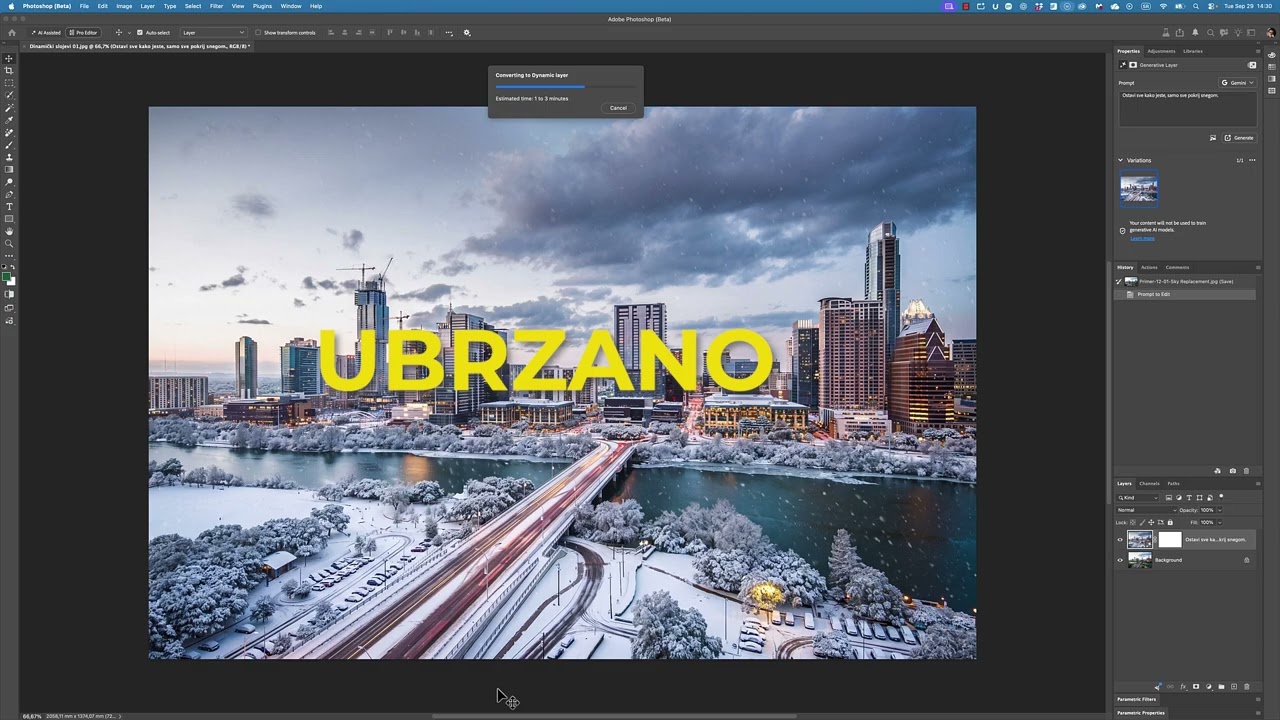Add a layer mask from Layers panel

(x=1196, y=687)
